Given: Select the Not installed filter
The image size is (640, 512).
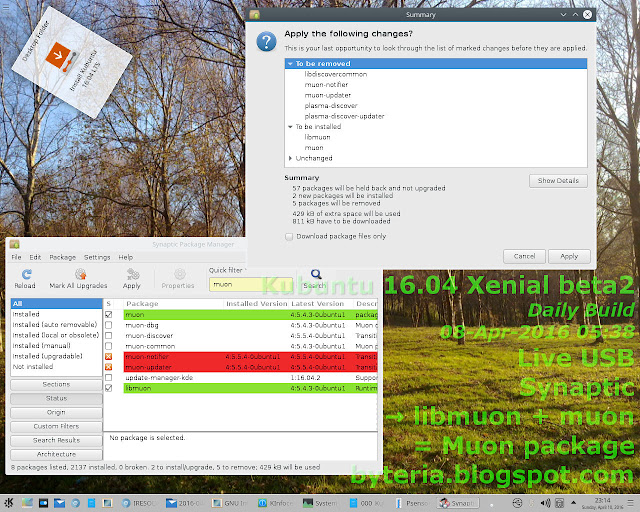Looking at the screenshot, I should [56, 367].
